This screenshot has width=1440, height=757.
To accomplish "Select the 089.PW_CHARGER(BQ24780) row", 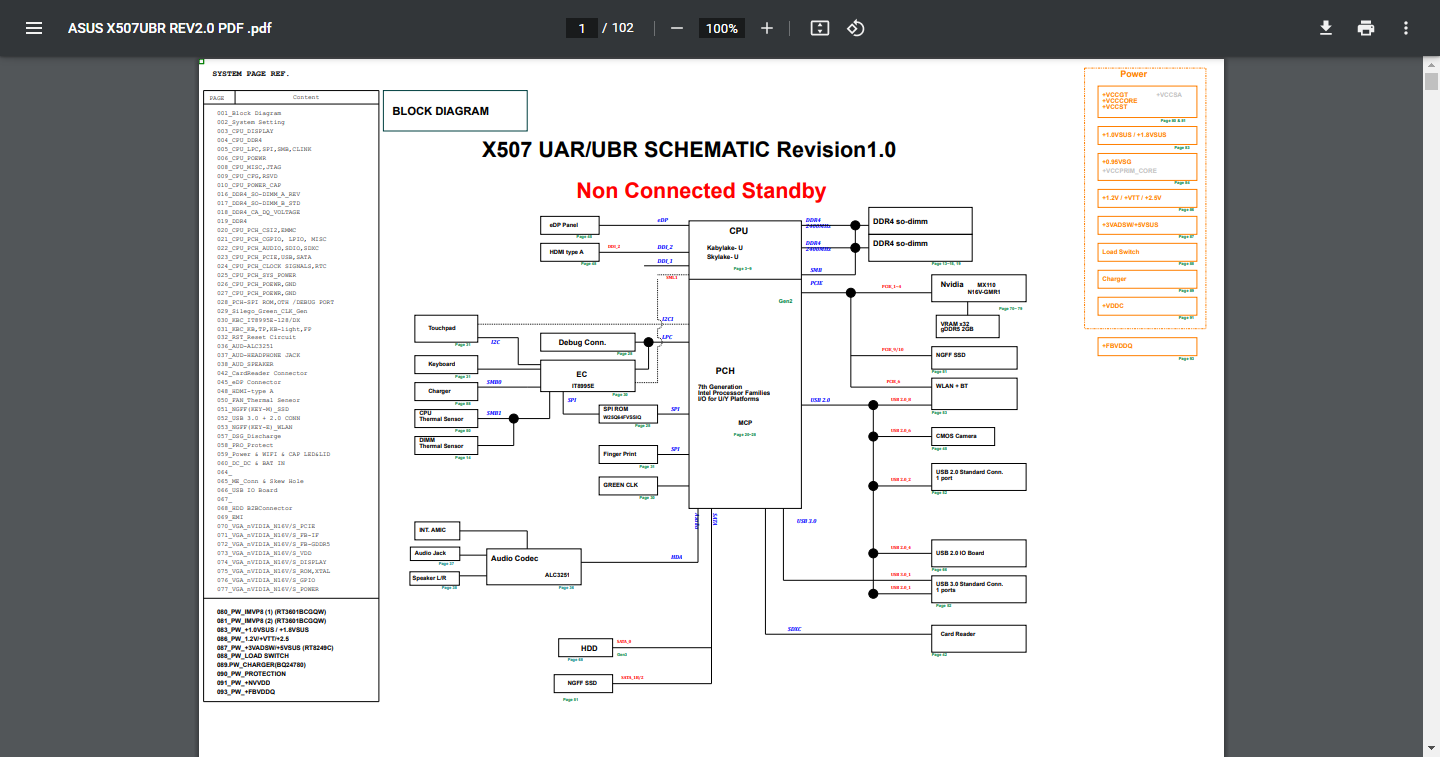I will (261, 665).
